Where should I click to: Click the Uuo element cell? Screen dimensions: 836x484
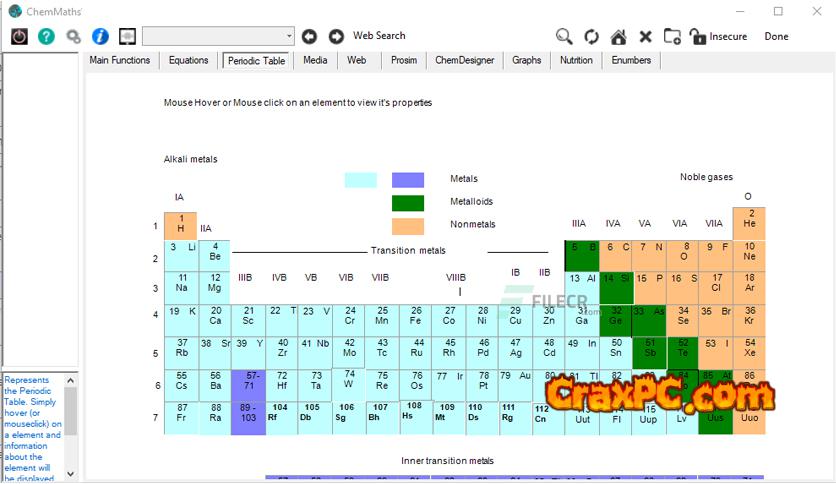pyautogui.click(x=749, y=418)
